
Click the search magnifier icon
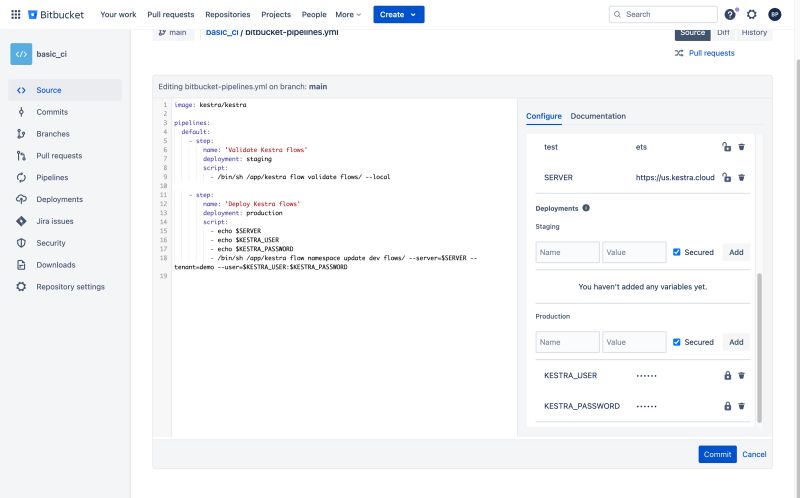(x=617, y=14)
